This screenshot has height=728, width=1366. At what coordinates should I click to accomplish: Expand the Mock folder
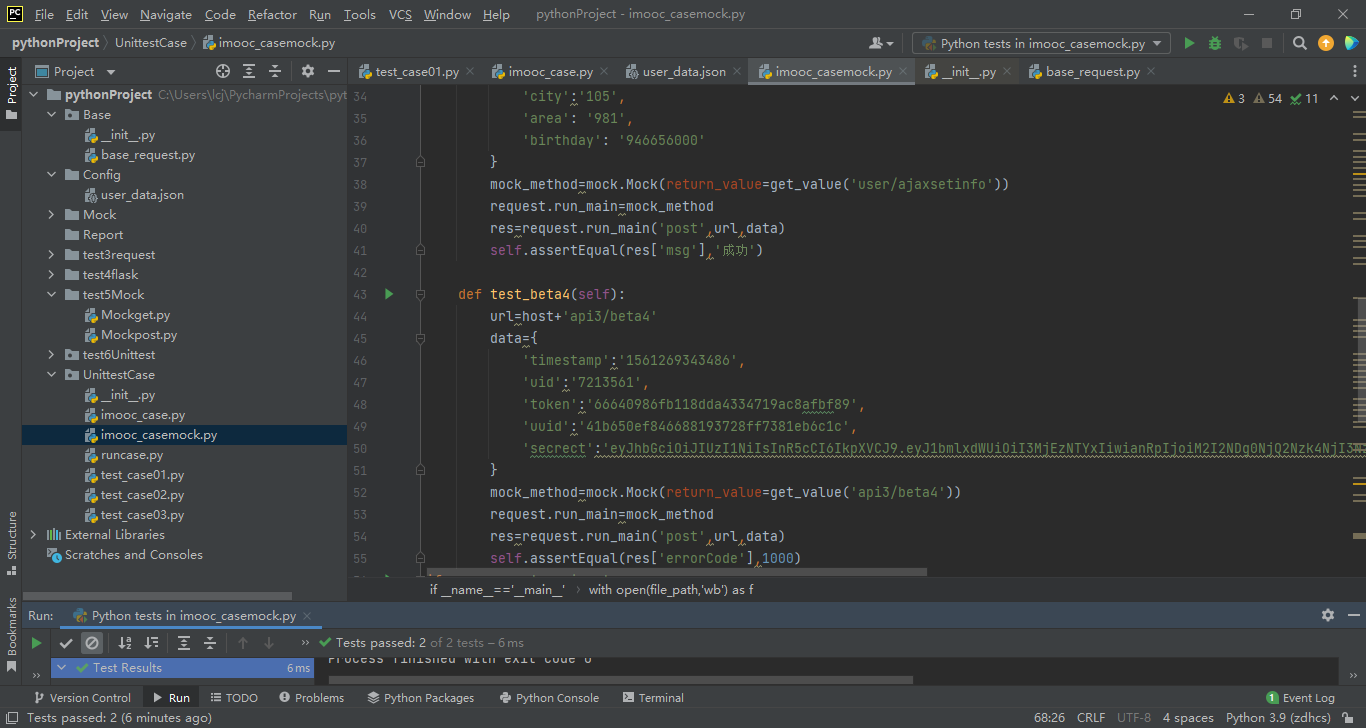[52, 215]
